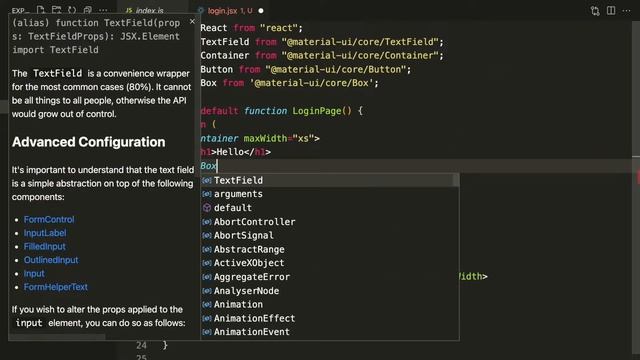Click variable icon beside ActiveXObject
The width and height of the screenshot is (640, 360).
(207, 263)
